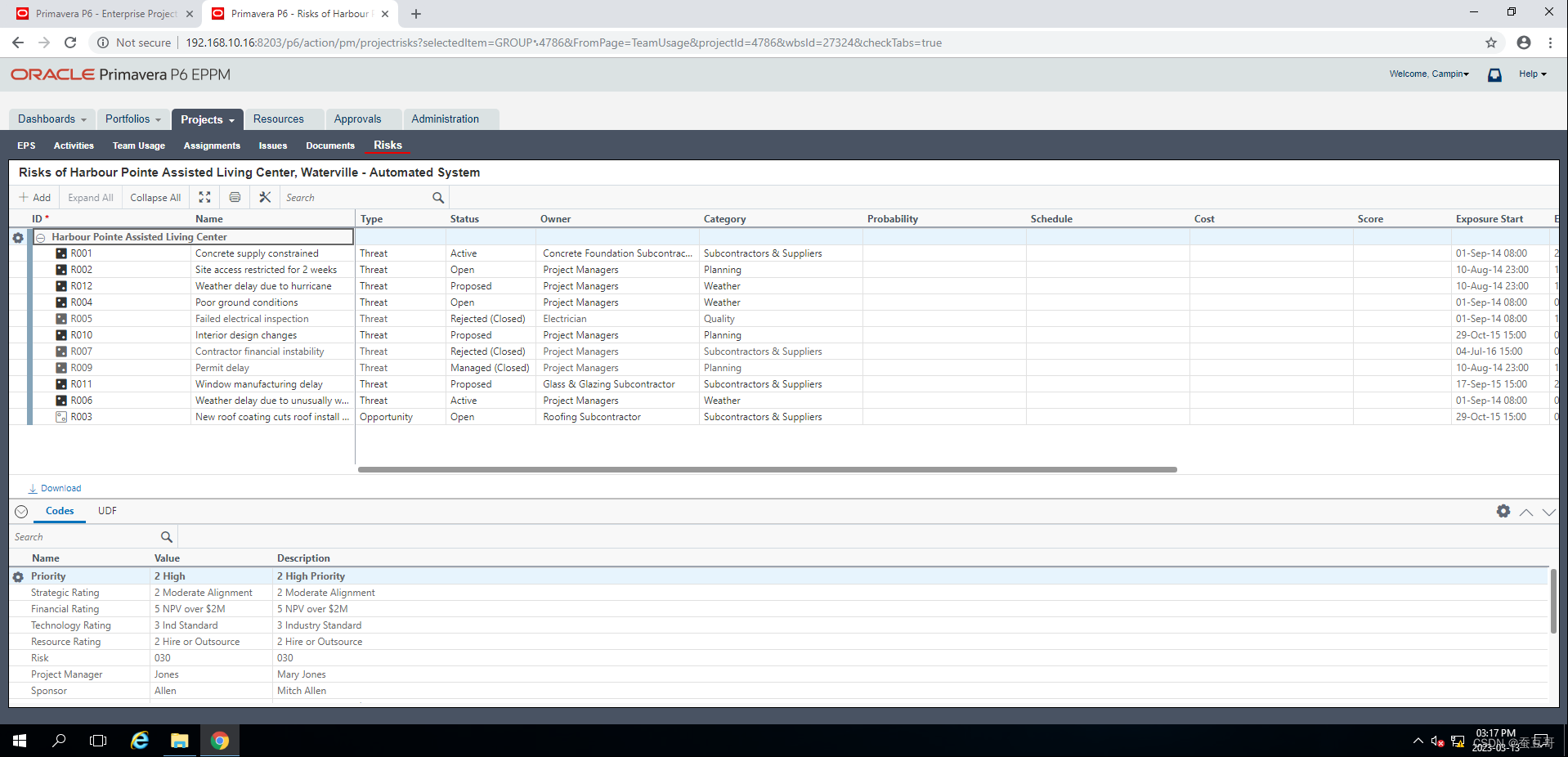Open the Help dropdown
1568x757 pixels.
click(1533, 74)
